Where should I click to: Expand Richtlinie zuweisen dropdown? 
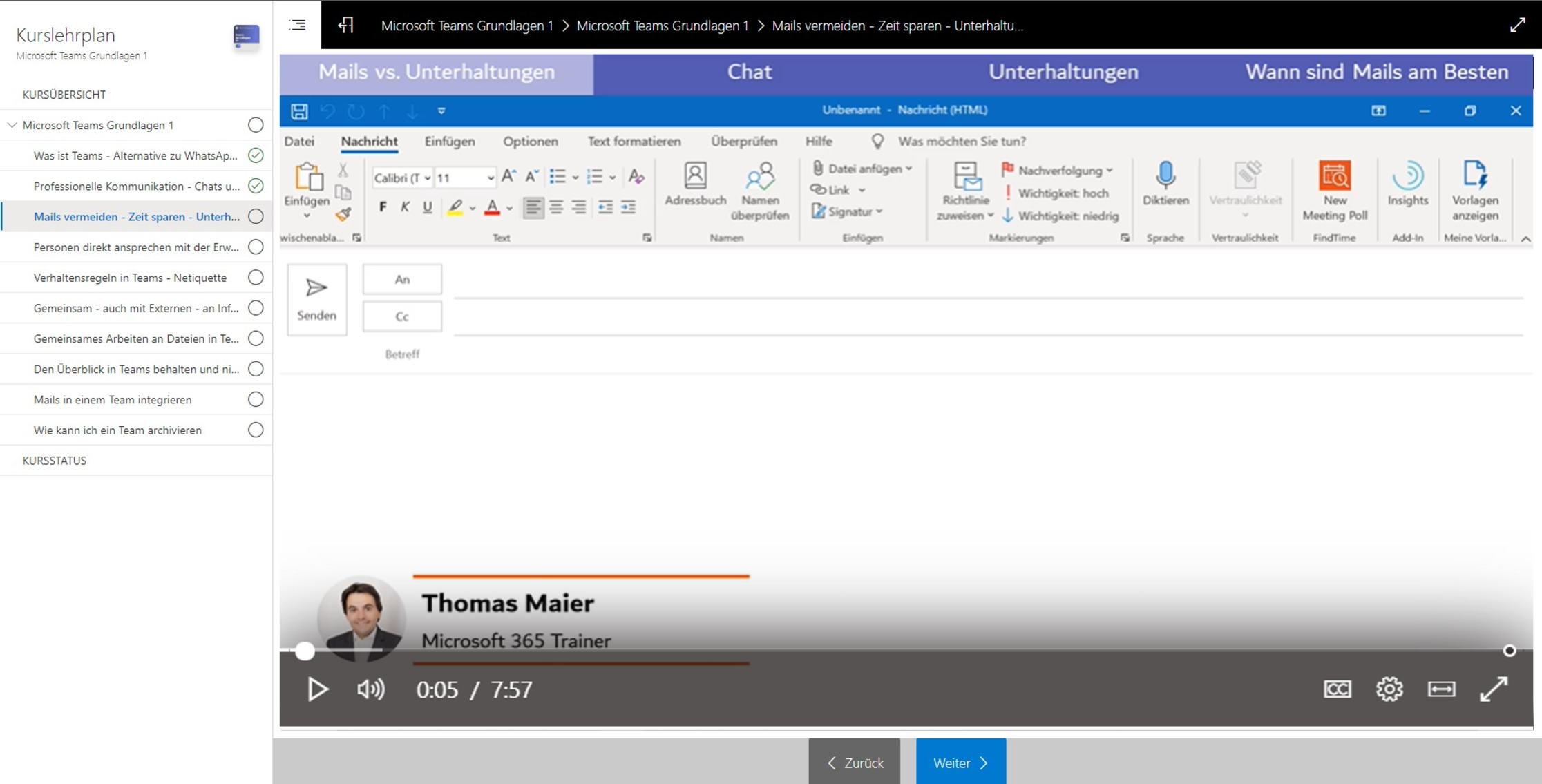pos(990,216)
